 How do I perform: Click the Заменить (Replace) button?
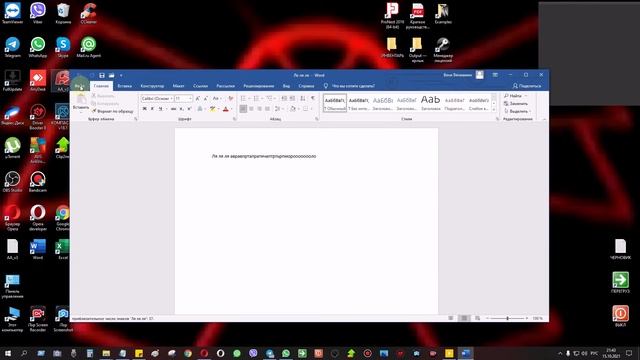pyautogui.click(x=516, y=103)
